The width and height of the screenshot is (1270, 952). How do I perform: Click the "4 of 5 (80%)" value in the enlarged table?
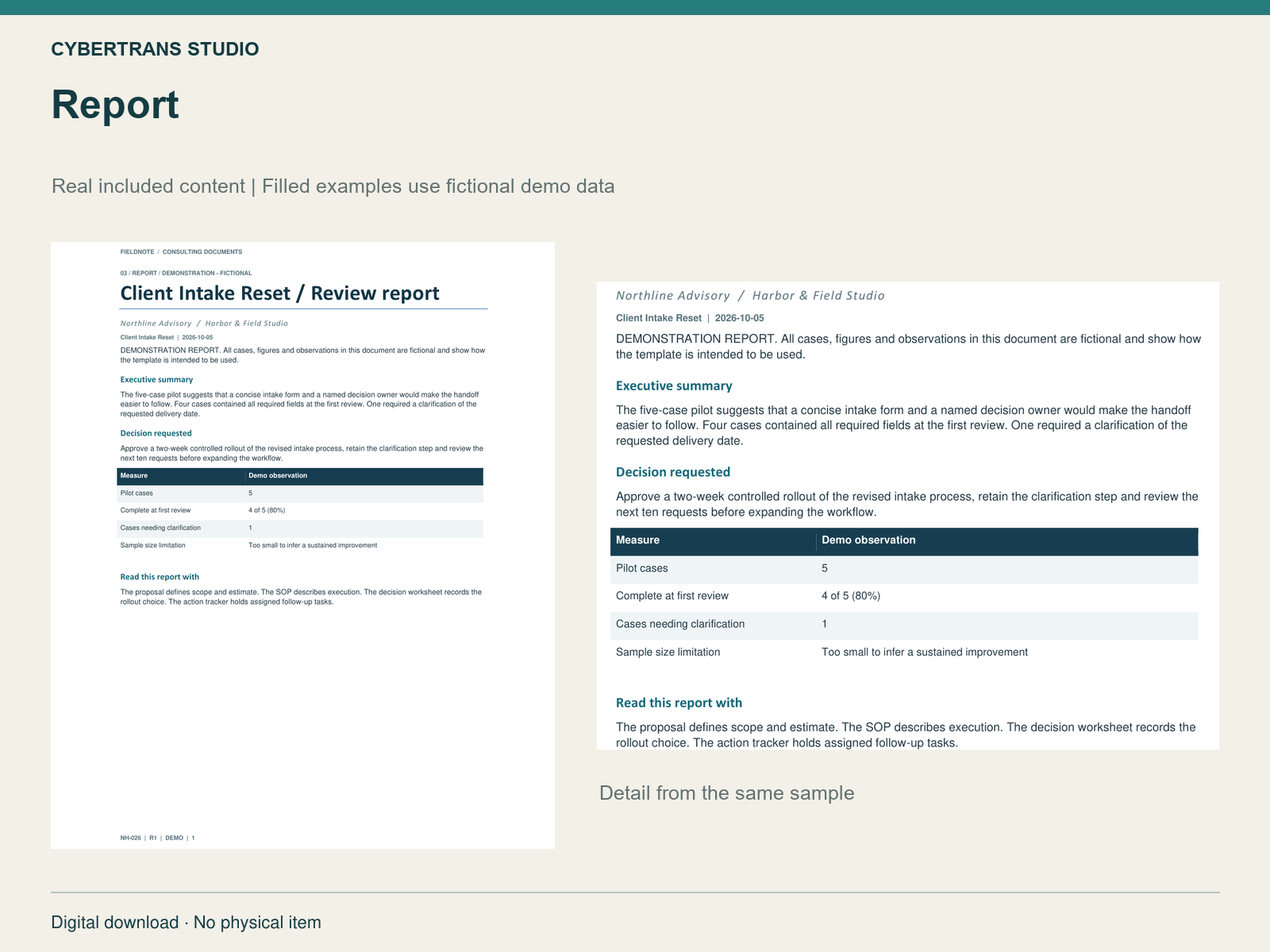pos(851,597)
